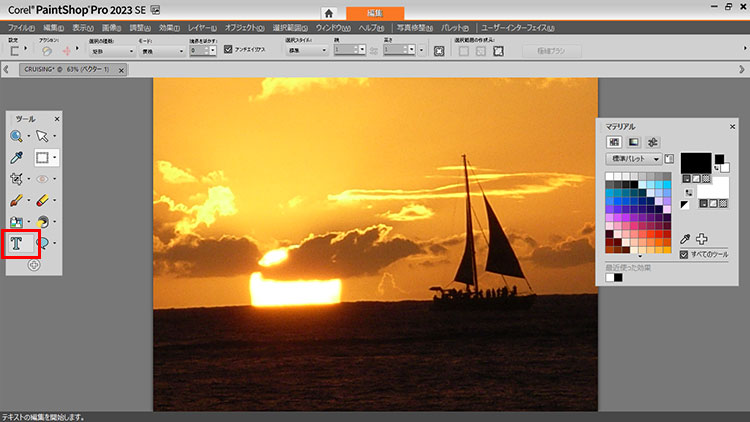Choose the Dropper eyedropper tool in the tool palette
The width and height of the screenshot is (750, 422).
point(17,157)
